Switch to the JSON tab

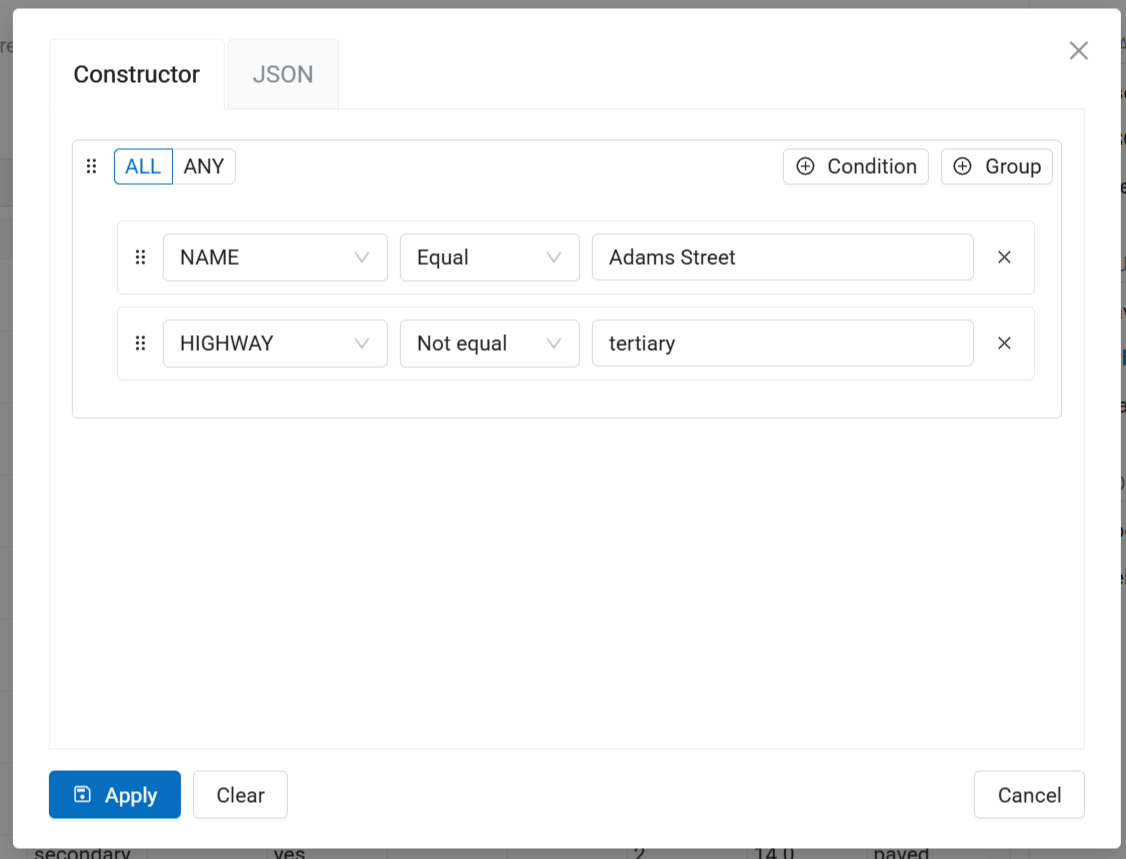(x=283, y=75)
